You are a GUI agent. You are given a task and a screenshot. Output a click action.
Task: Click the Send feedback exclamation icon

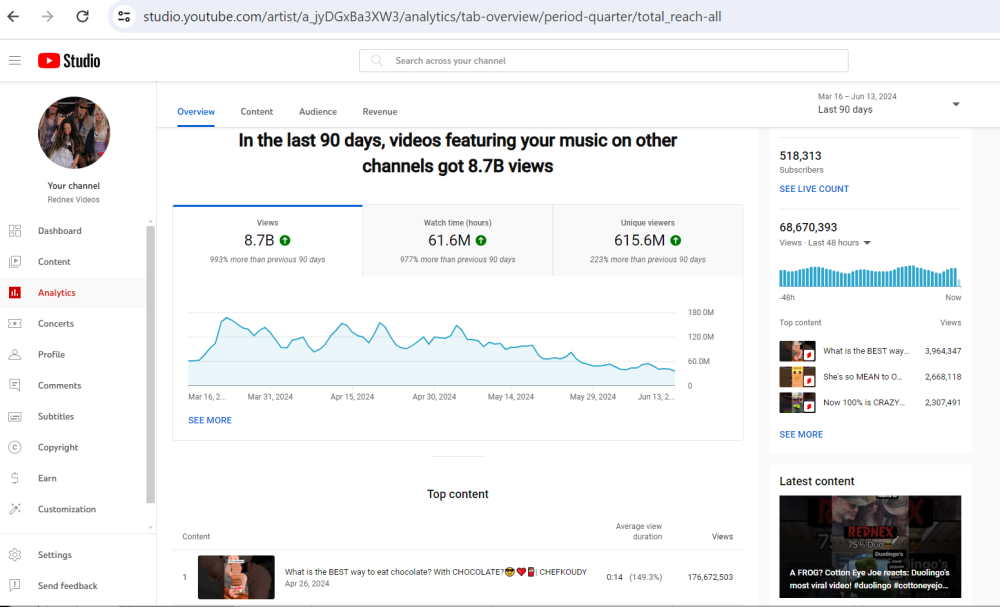pyautogui.click(x=15, y=585)
